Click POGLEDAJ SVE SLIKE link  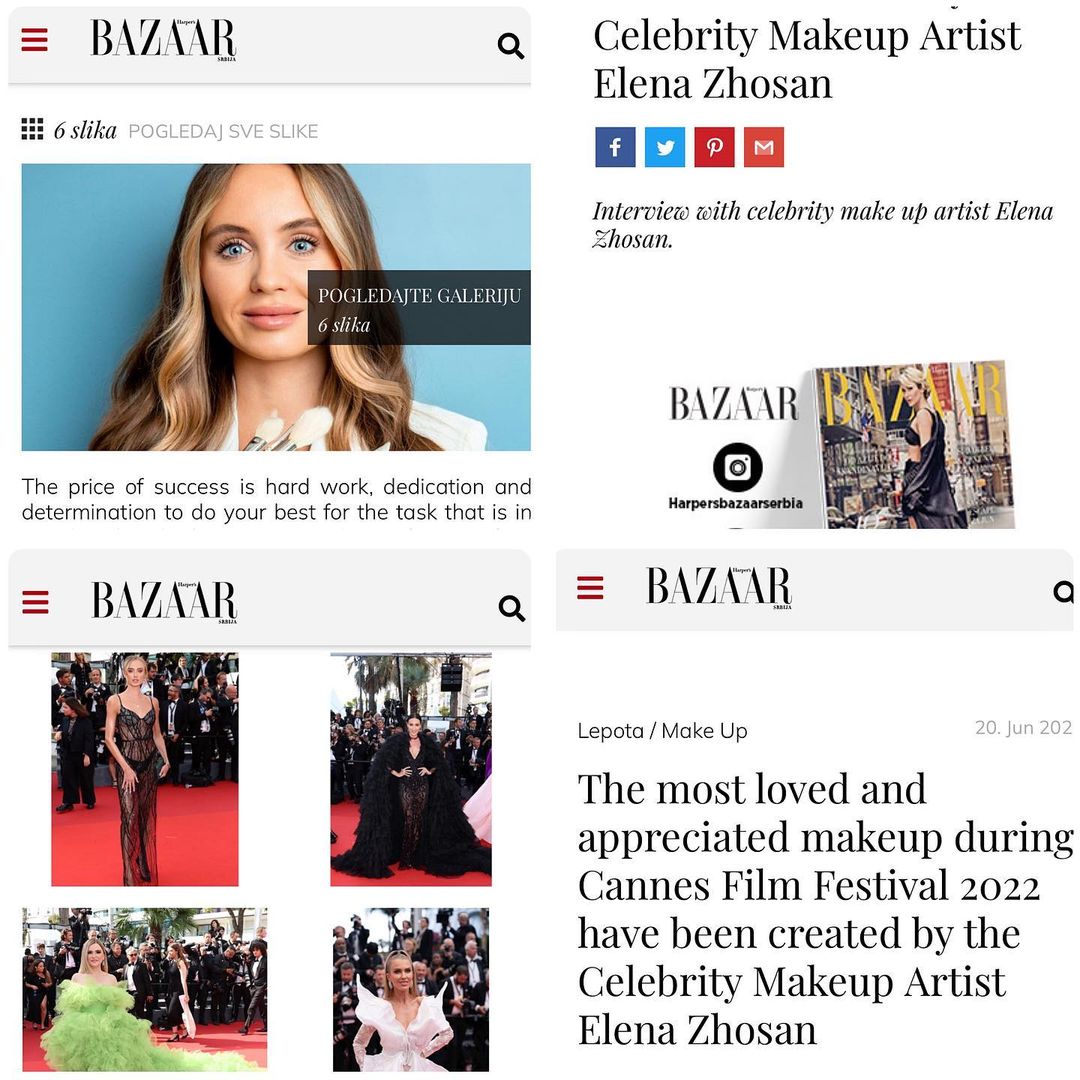pyautogui.click(x=223, y=132)
